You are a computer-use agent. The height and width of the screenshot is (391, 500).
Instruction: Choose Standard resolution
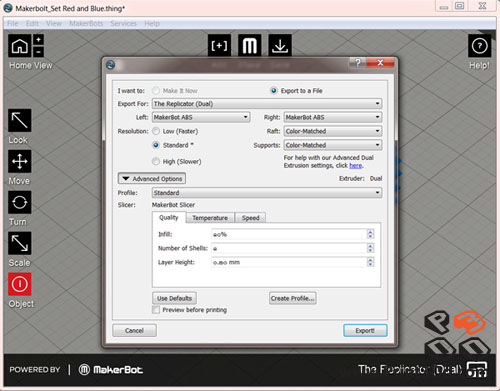coord(156,145)
